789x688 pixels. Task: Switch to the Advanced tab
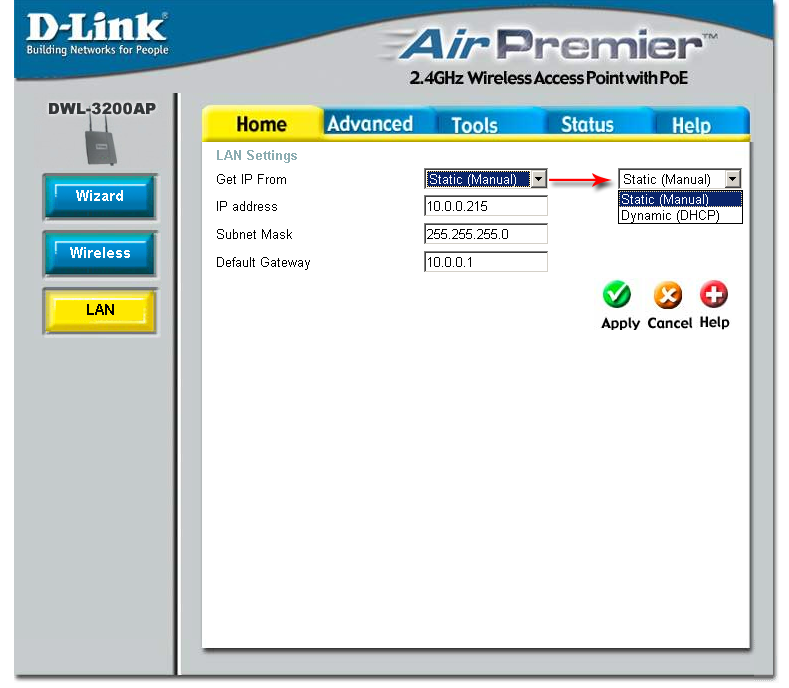coord(370,124)
